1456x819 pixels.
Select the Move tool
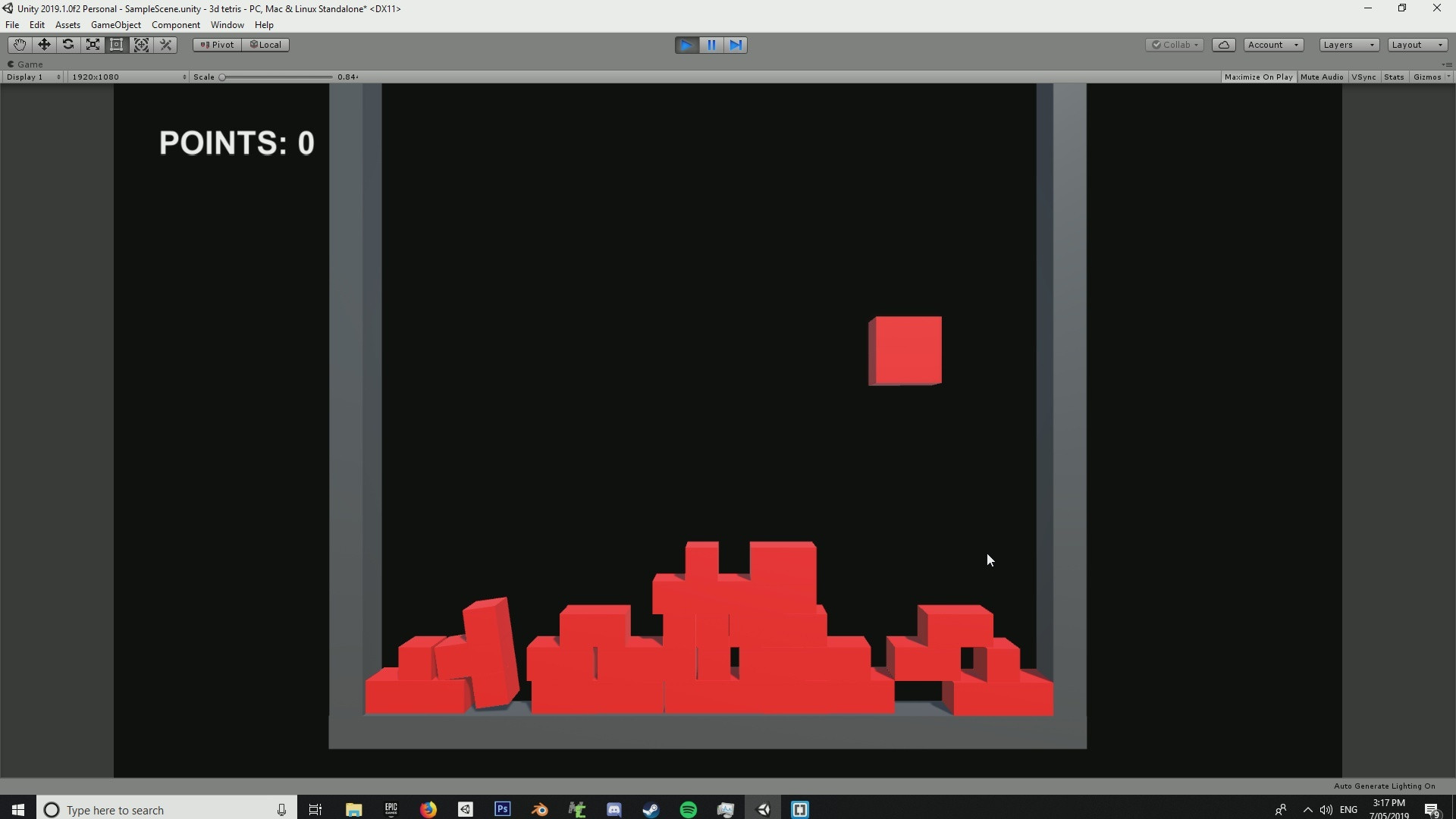coord(44,45)
